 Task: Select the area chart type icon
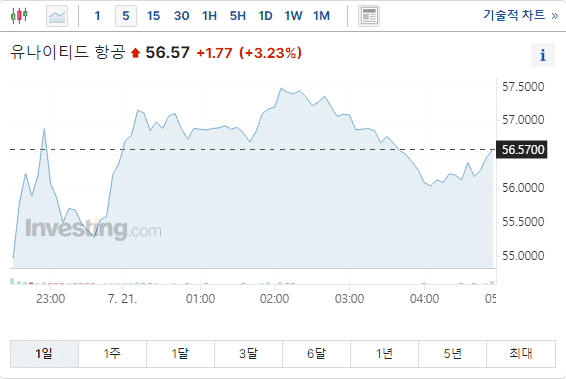57,16
